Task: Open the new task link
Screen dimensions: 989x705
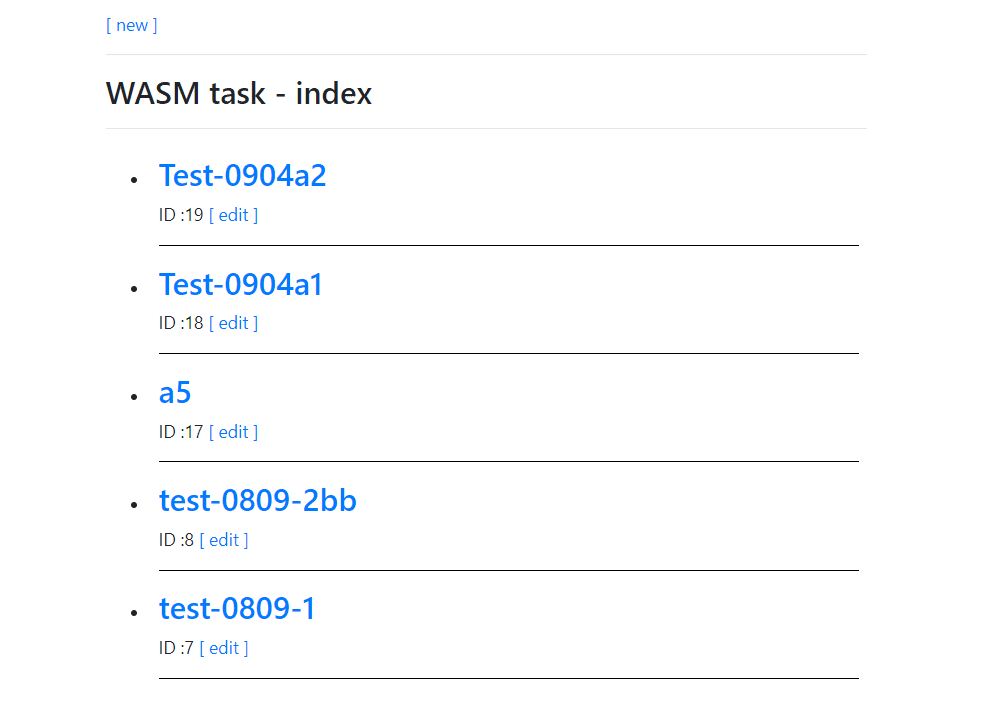Action: pyautogui.click(x=132, y=25)
